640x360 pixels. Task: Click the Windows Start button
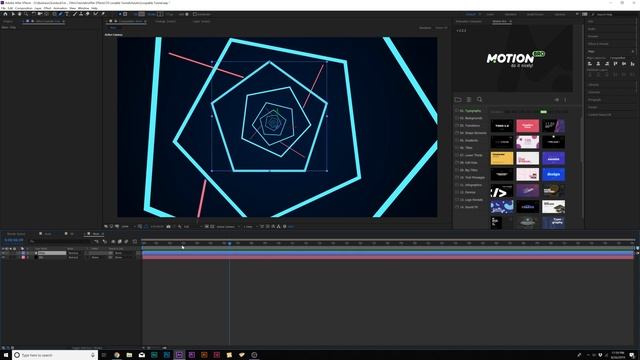coord(6,355)
